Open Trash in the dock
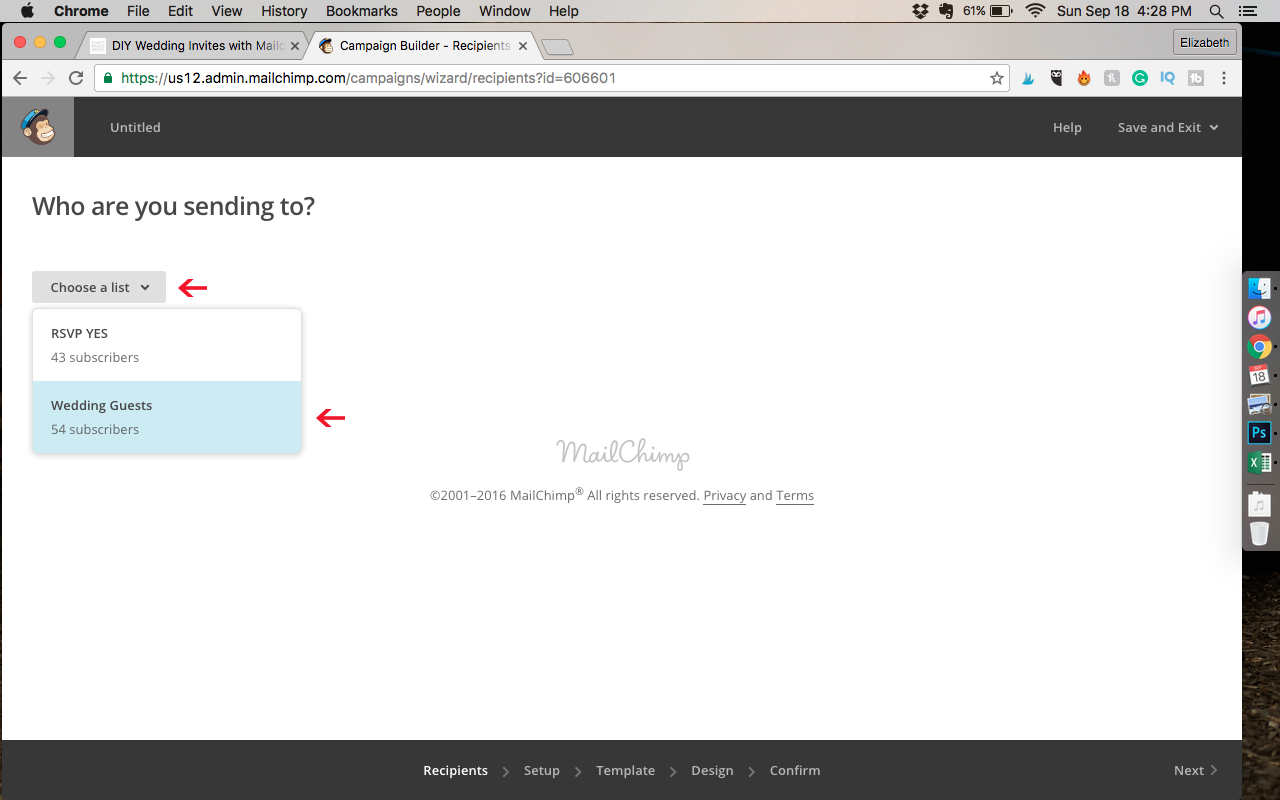The height and width of the screenshot is (800, 1280). [x=1259, y=533]
